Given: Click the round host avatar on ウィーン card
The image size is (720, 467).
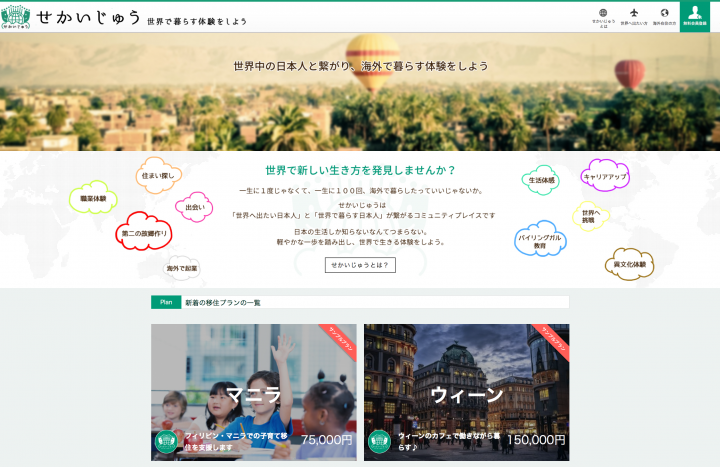Looking at the screenshot, I should (379, 442).
